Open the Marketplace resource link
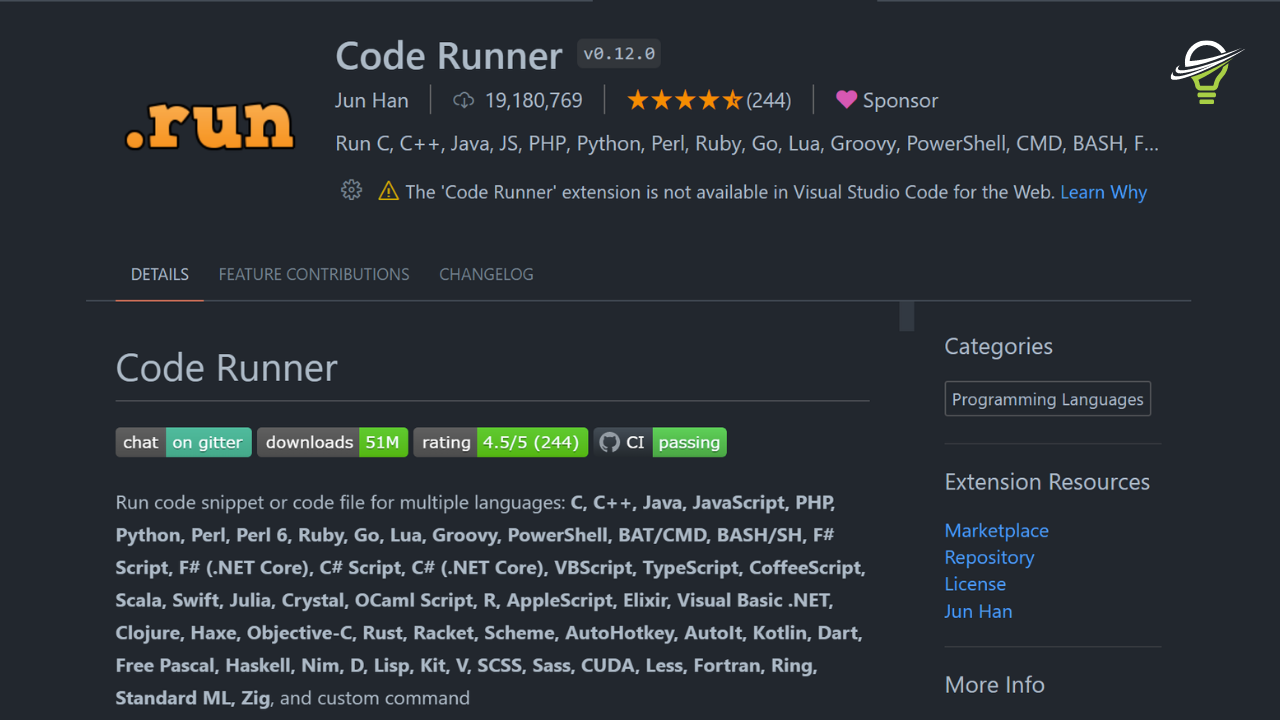The height and width of the screenshot is (720, 1280). pos(997,530)
